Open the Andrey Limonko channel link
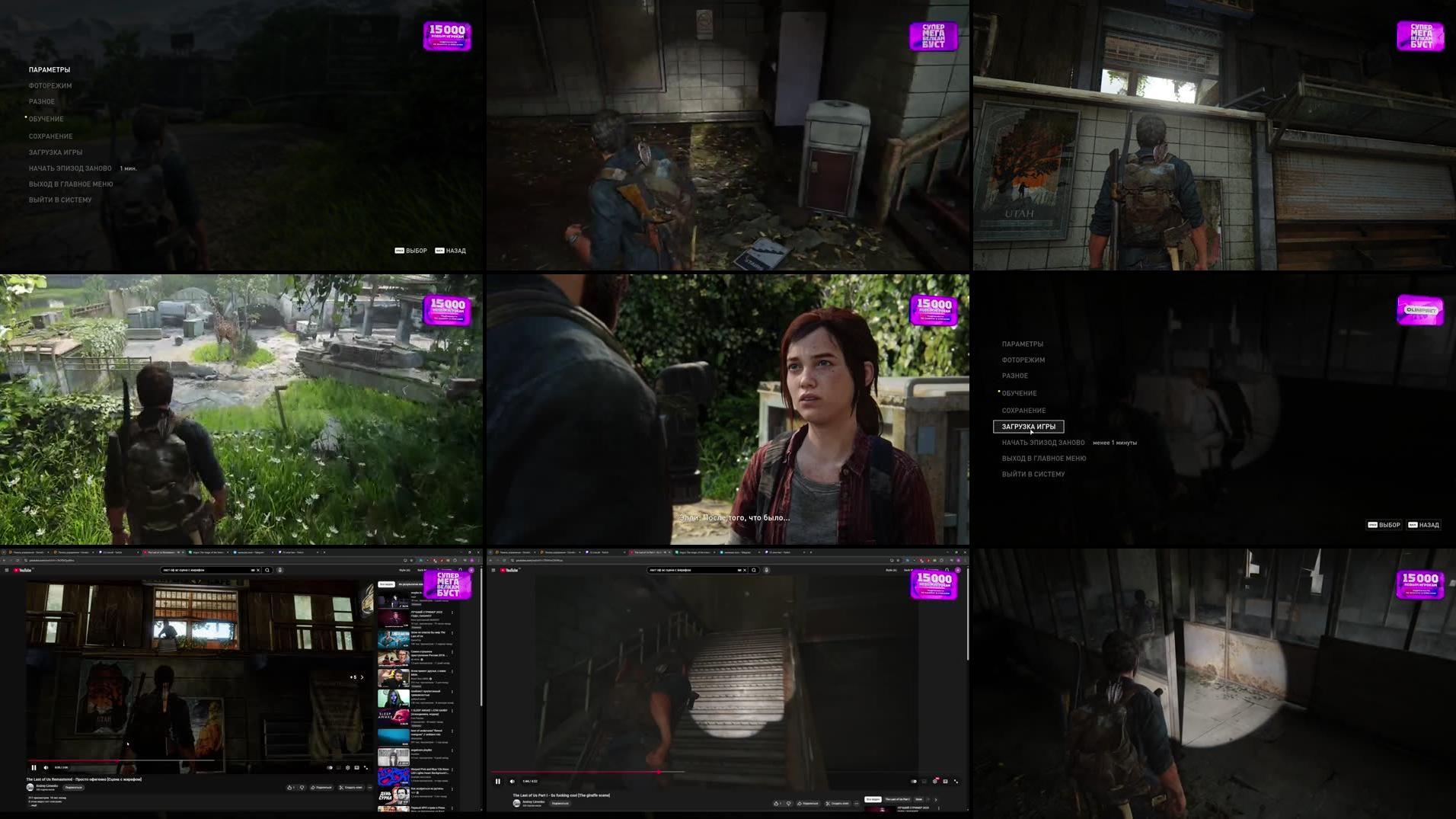1456x819 pixels. pos(535,801)
